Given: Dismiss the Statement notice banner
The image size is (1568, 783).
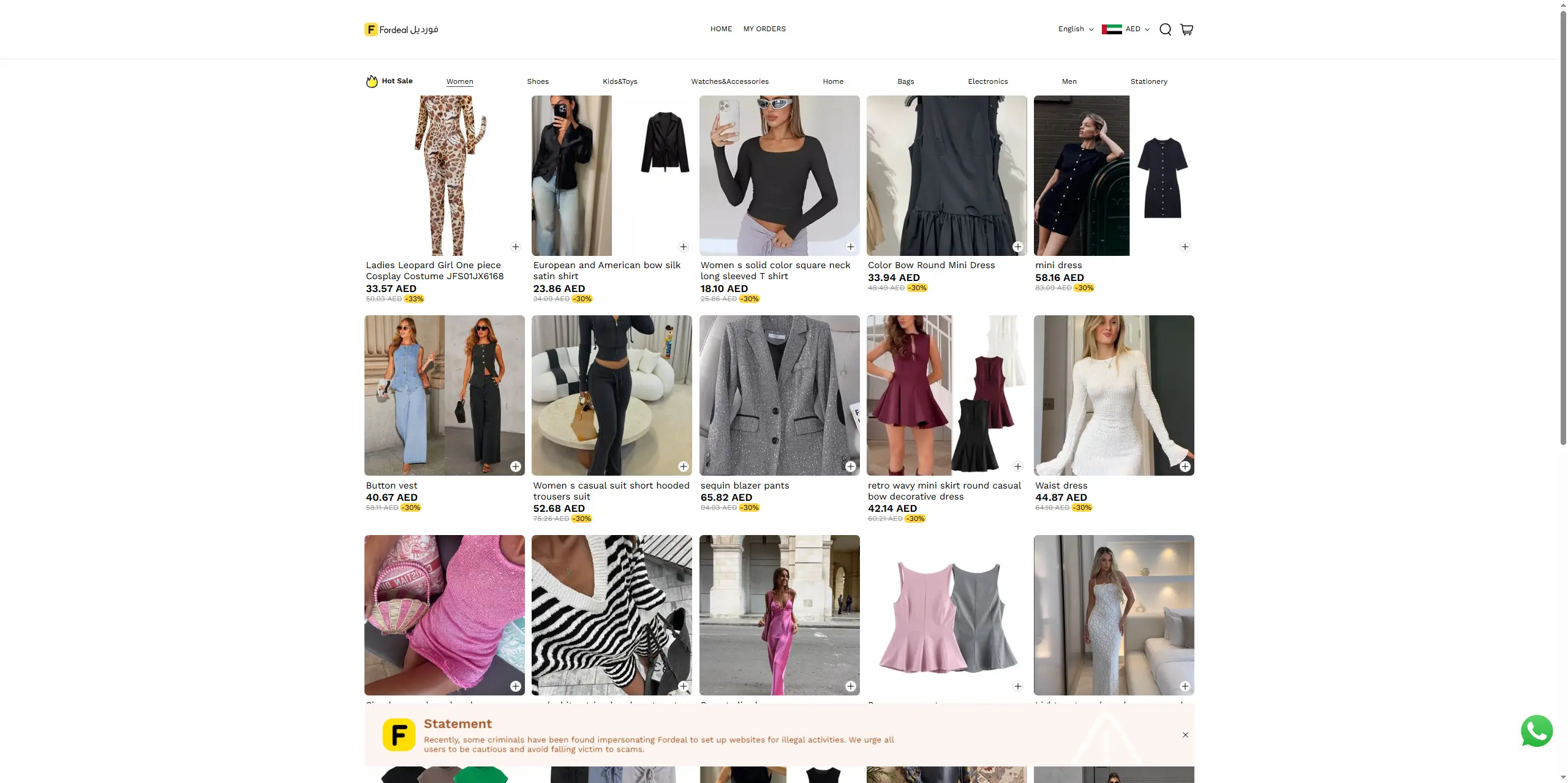Looking at the screenshot, I should (1185, 735).
